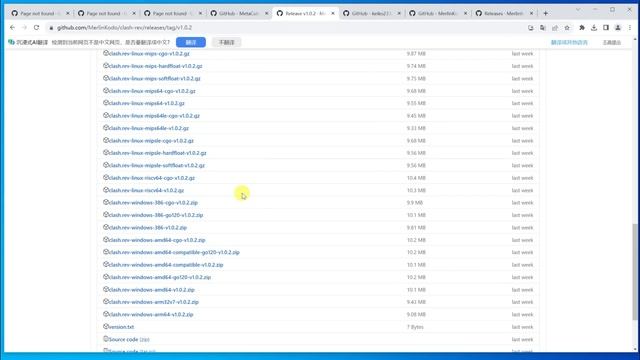Click the translation extension logo in translate bar

tap(11, 42)
